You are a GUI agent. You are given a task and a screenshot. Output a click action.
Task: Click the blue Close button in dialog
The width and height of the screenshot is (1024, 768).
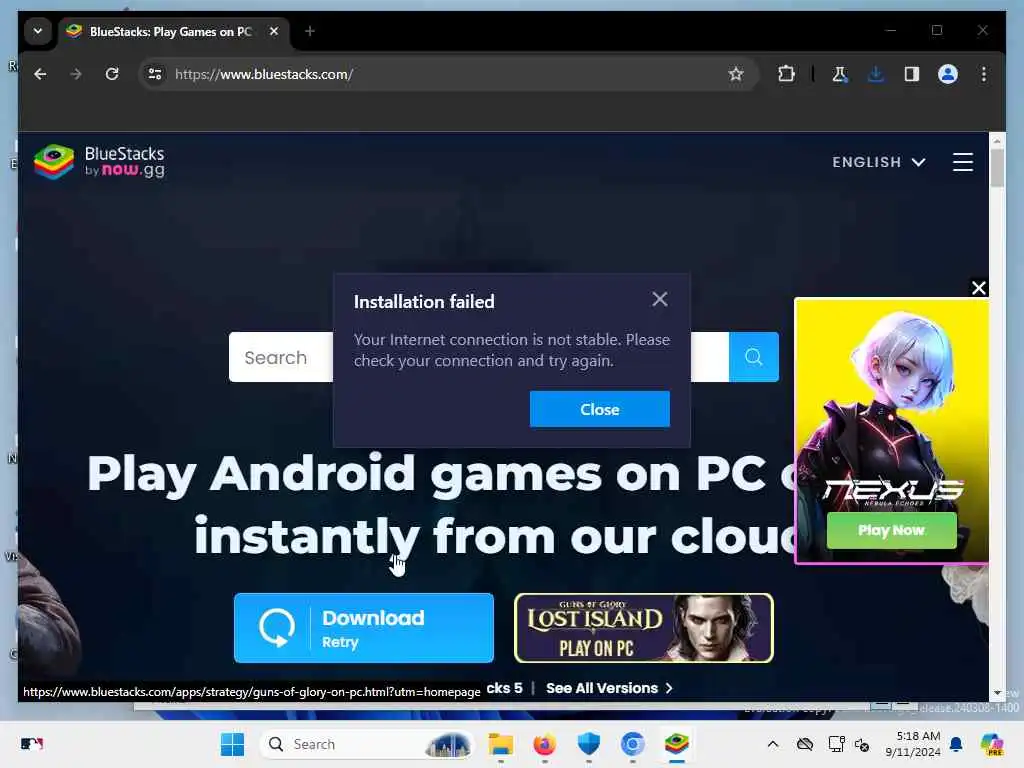[600, 409]
